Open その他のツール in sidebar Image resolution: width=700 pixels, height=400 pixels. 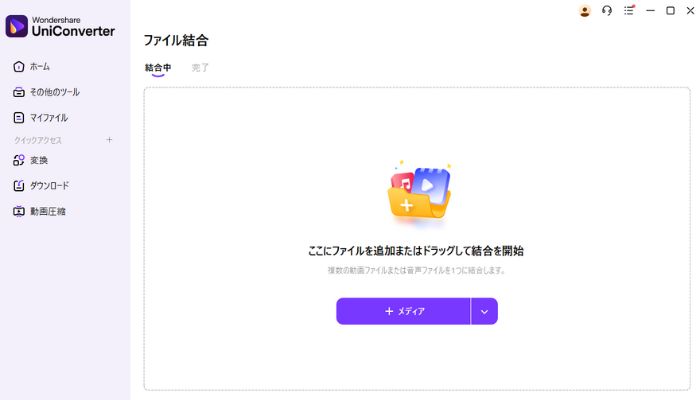tap(46, 92)
